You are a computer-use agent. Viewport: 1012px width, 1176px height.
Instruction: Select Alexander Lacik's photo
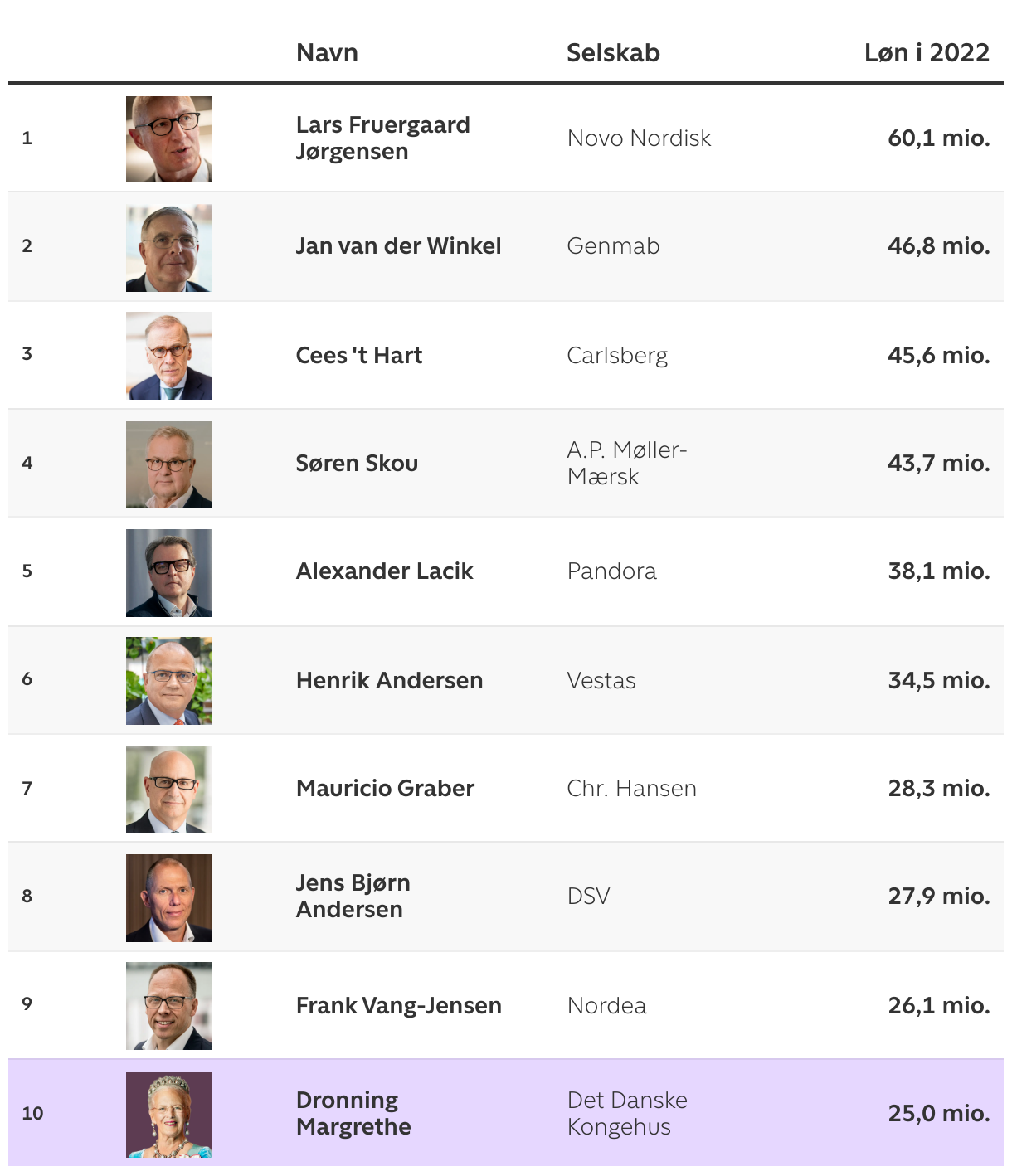point(169,573)
